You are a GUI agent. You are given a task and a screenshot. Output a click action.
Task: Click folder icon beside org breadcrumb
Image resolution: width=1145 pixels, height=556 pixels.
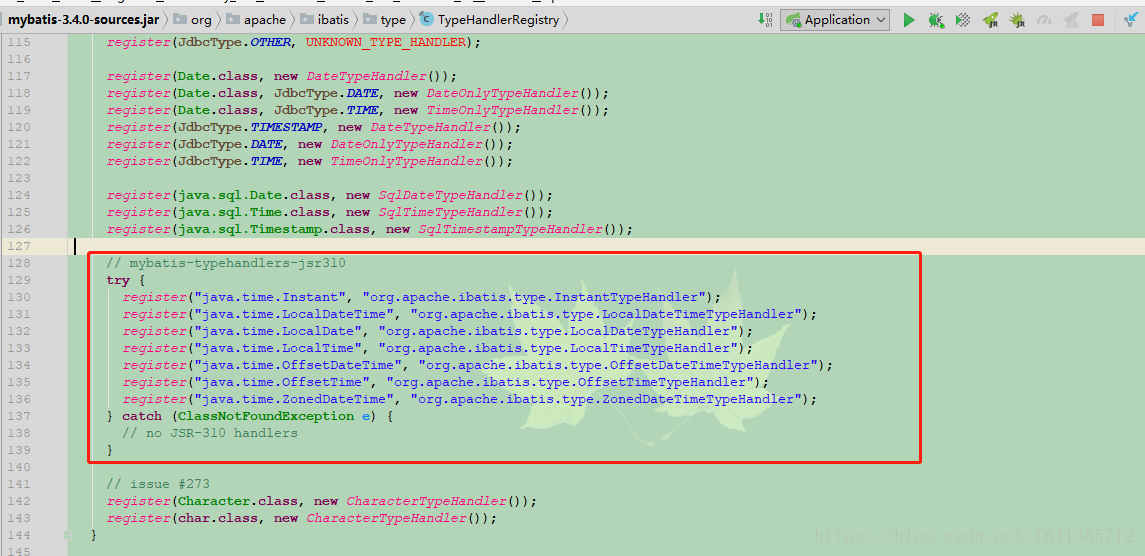[180, 20]
